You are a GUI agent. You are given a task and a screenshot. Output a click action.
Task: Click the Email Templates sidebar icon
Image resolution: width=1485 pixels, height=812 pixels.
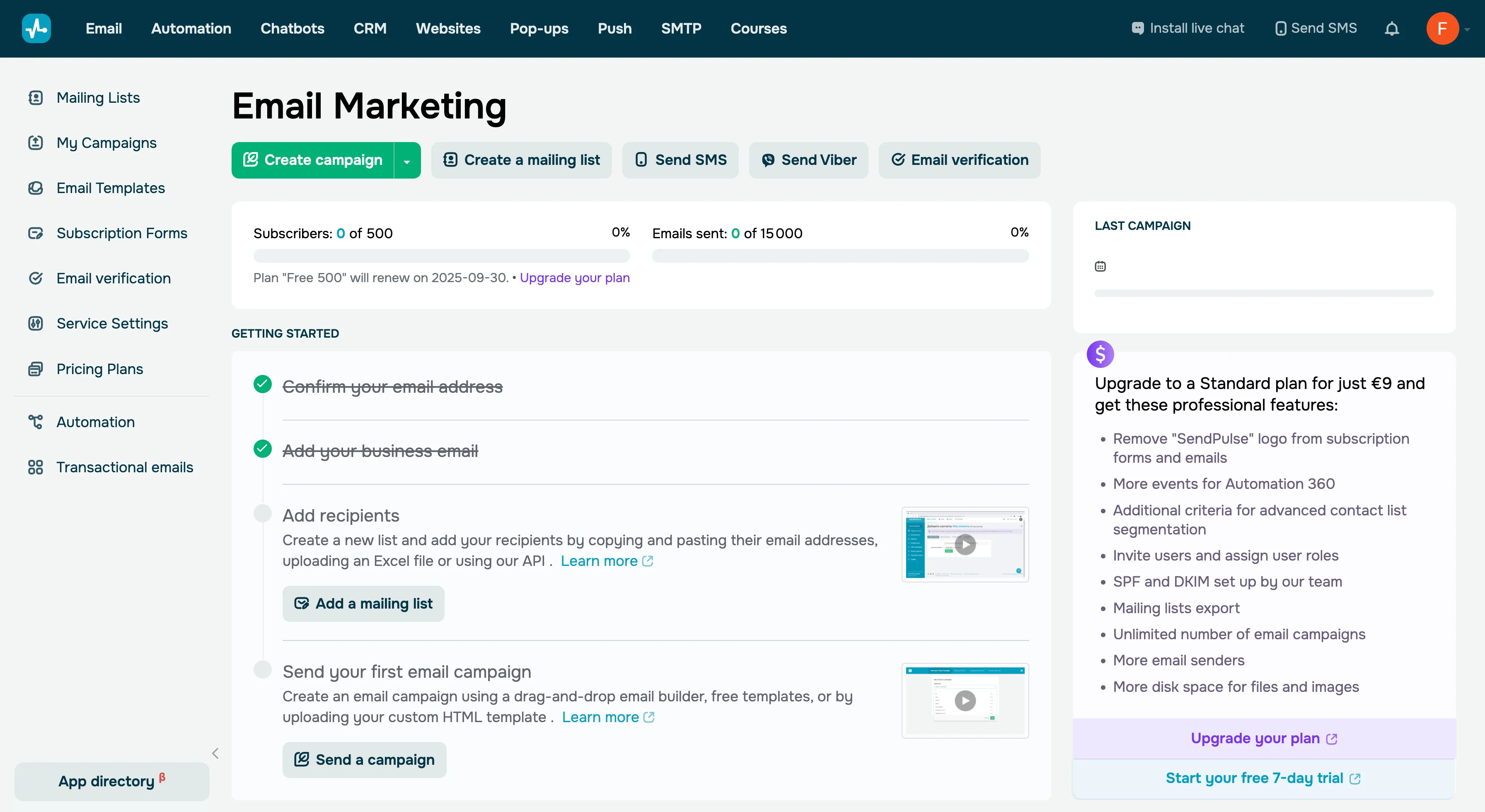pos(36,188)
